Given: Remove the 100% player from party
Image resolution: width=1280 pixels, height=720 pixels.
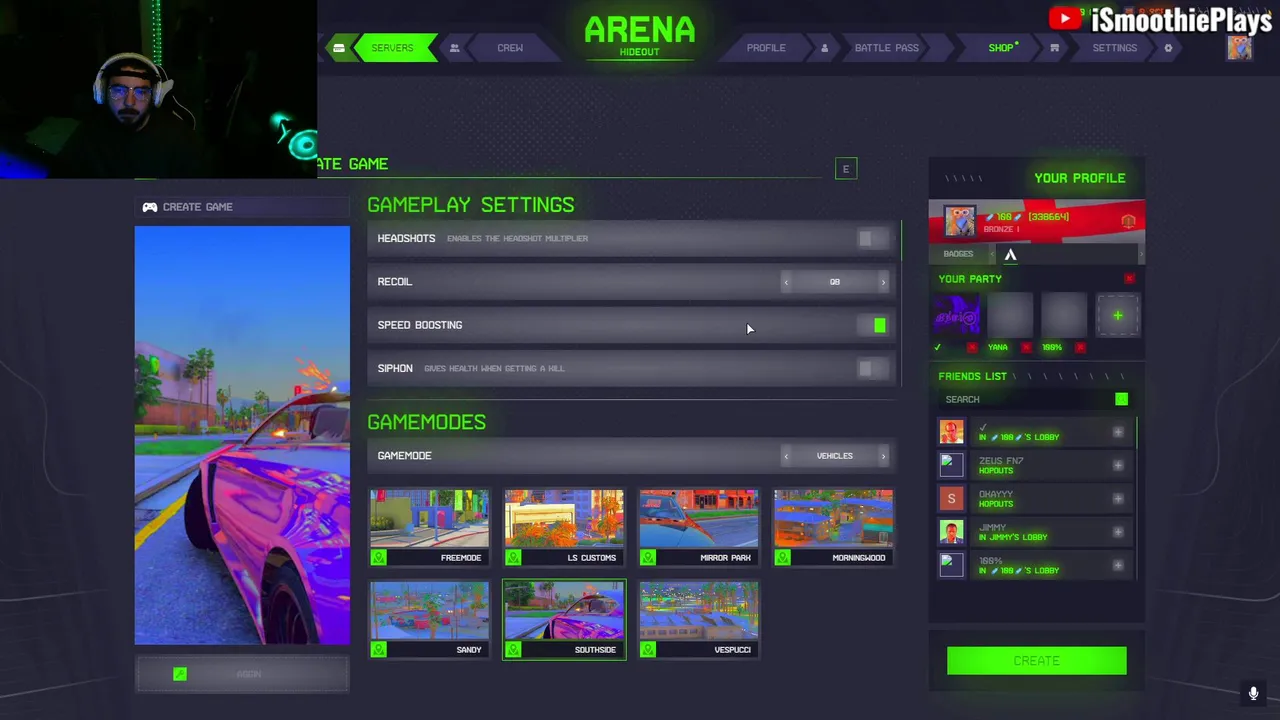Looking at the screenshot, I should coord(1080,347).
